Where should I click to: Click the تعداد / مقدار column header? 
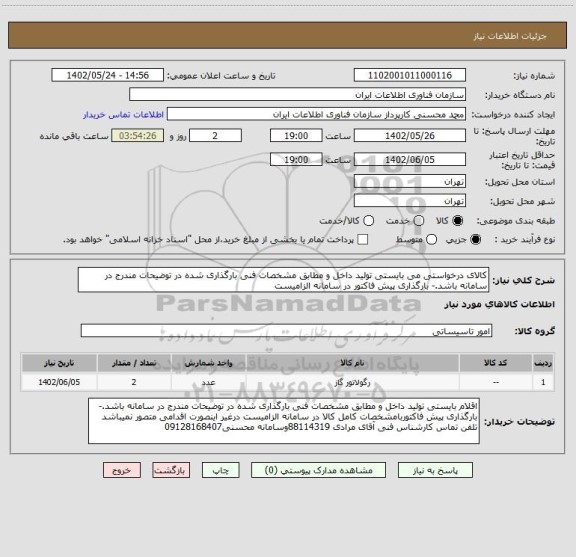pyautogui.click(x=134, y=363)
